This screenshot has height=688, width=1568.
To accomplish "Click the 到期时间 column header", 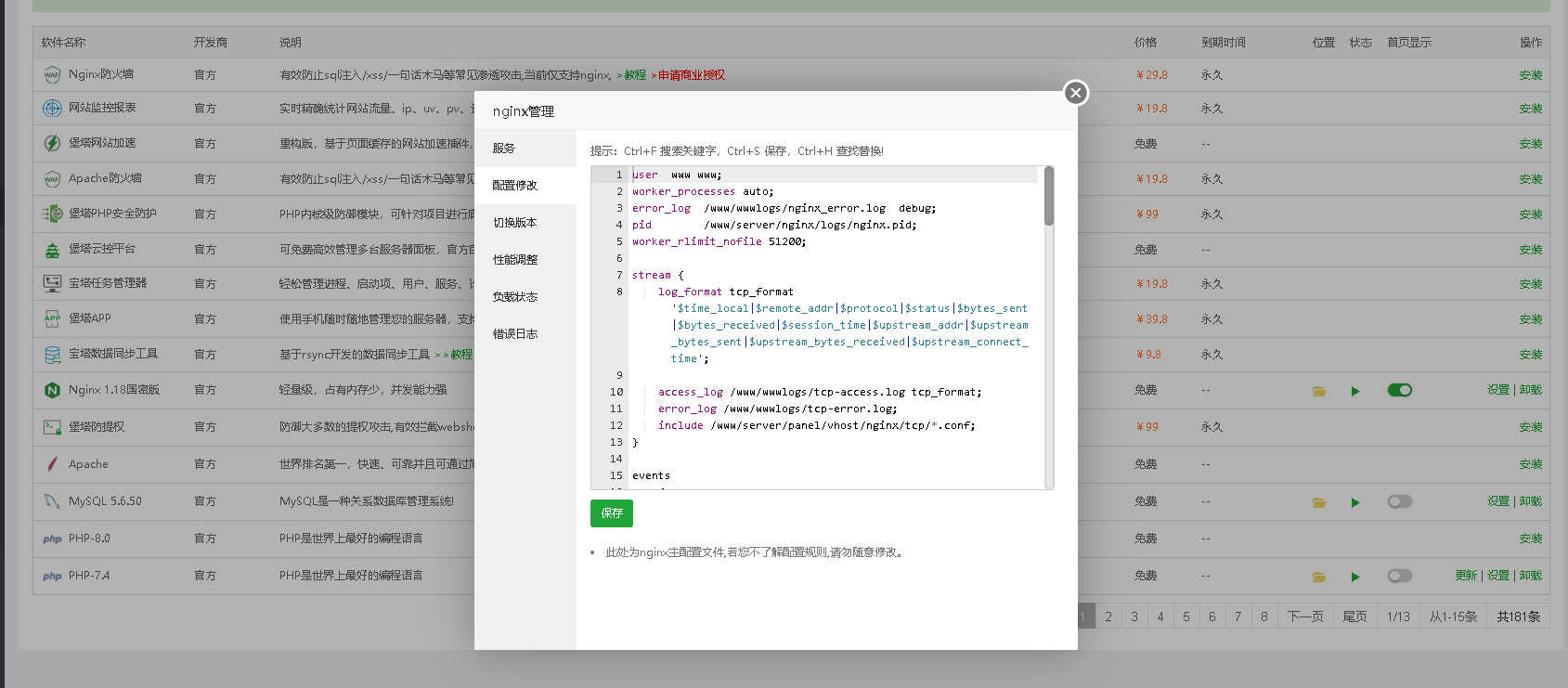I will tap(1224, 43).
